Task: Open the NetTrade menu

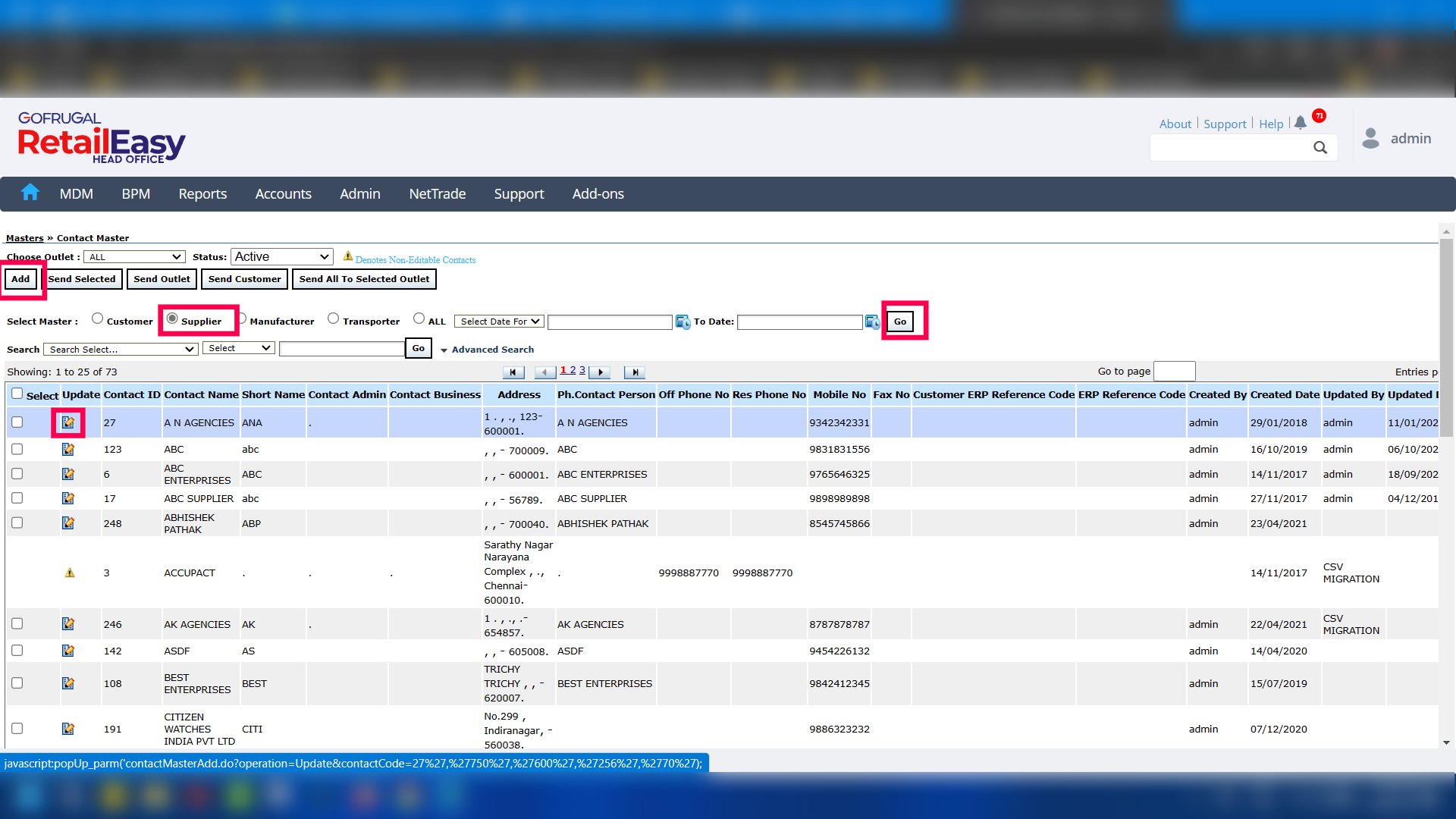Action: 437,194
